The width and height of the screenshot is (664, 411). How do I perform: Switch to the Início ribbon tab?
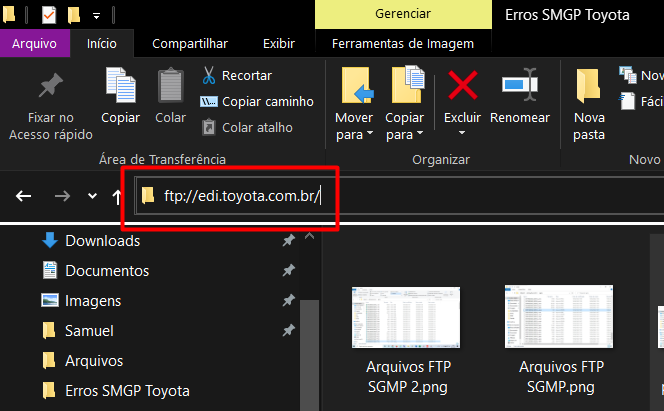pyautogui.click(x=102, y=43)
